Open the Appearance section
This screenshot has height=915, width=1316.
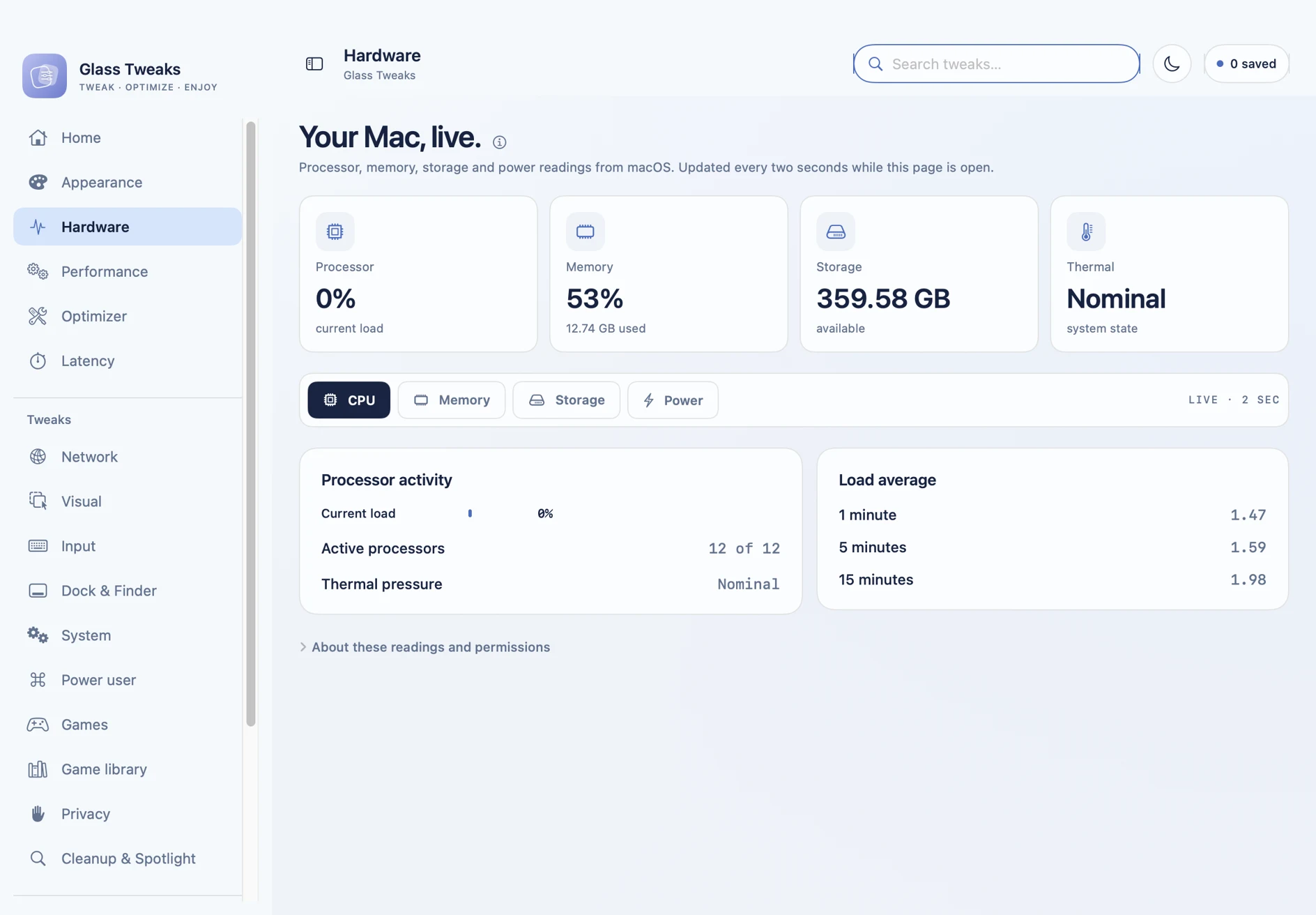click(128, 182)
